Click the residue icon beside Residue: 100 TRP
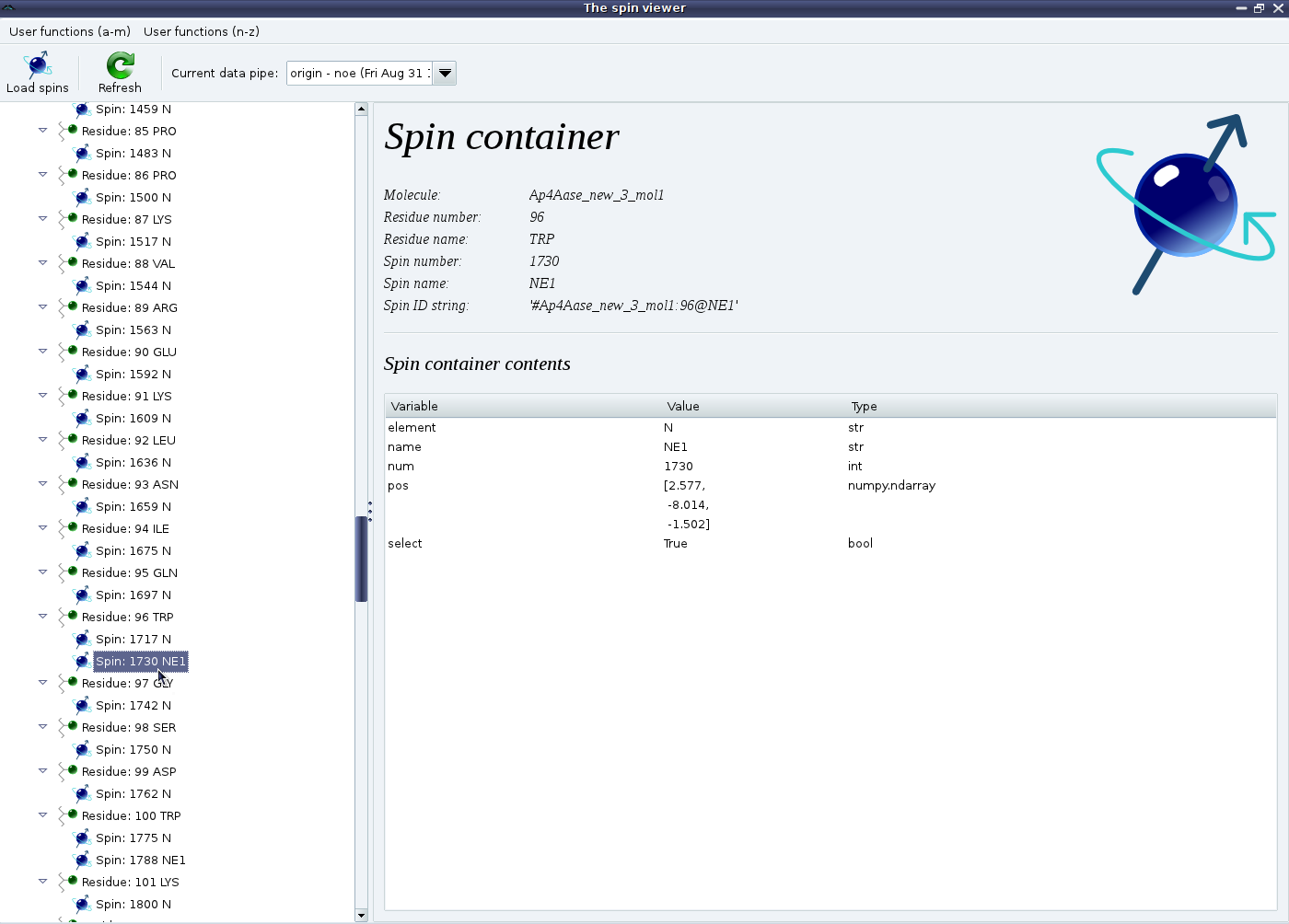1289x924 pixels. tap(67, 816)
